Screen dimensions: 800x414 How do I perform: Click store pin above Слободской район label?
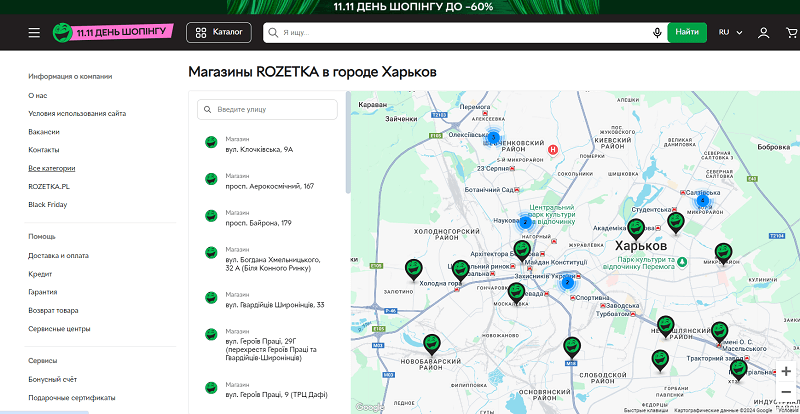572,348
